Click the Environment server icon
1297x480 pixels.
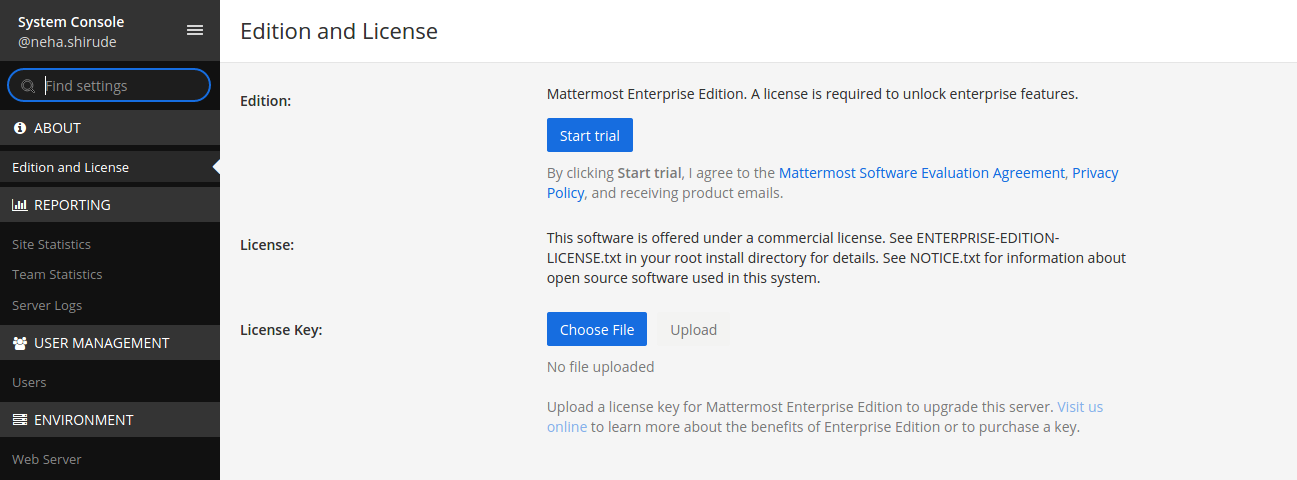[x=19, y=420]
